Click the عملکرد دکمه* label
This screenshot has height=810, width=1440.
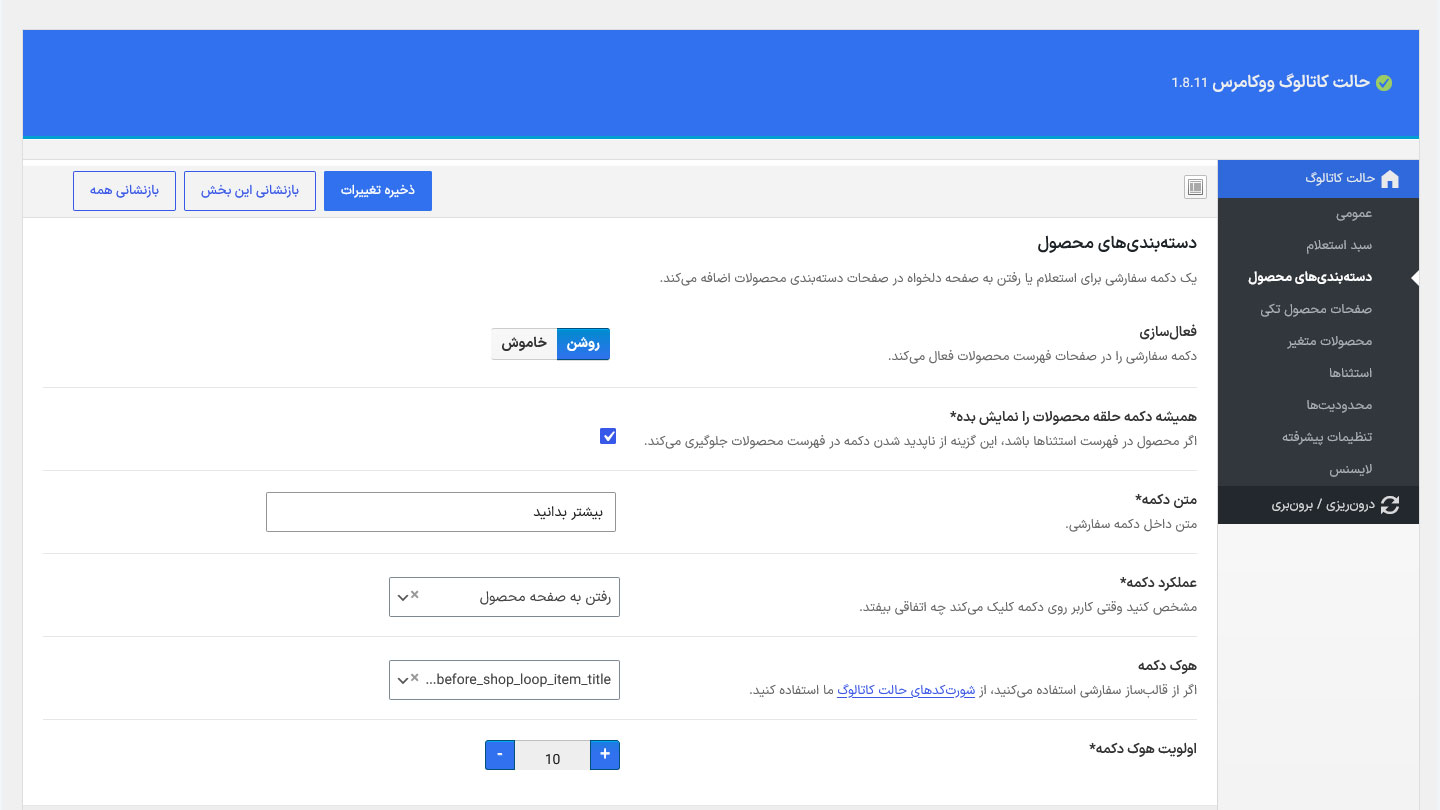point(1158,582)
